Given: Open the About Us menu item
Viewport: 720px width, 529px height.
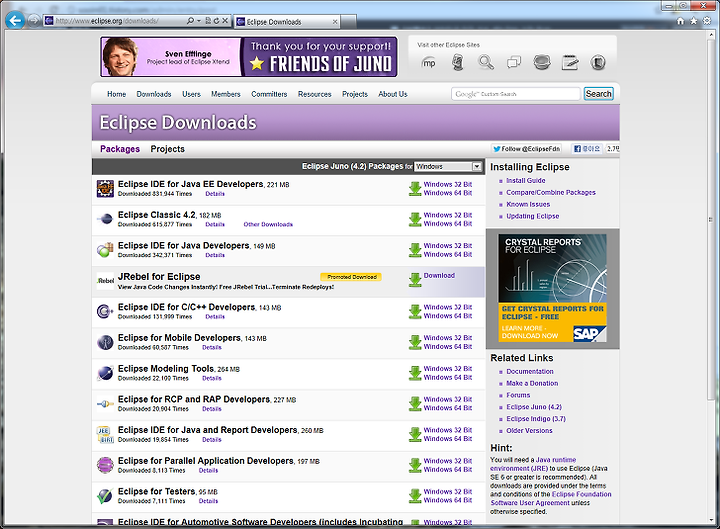Looking at the screenshot, I should click(x=393, y=94).
